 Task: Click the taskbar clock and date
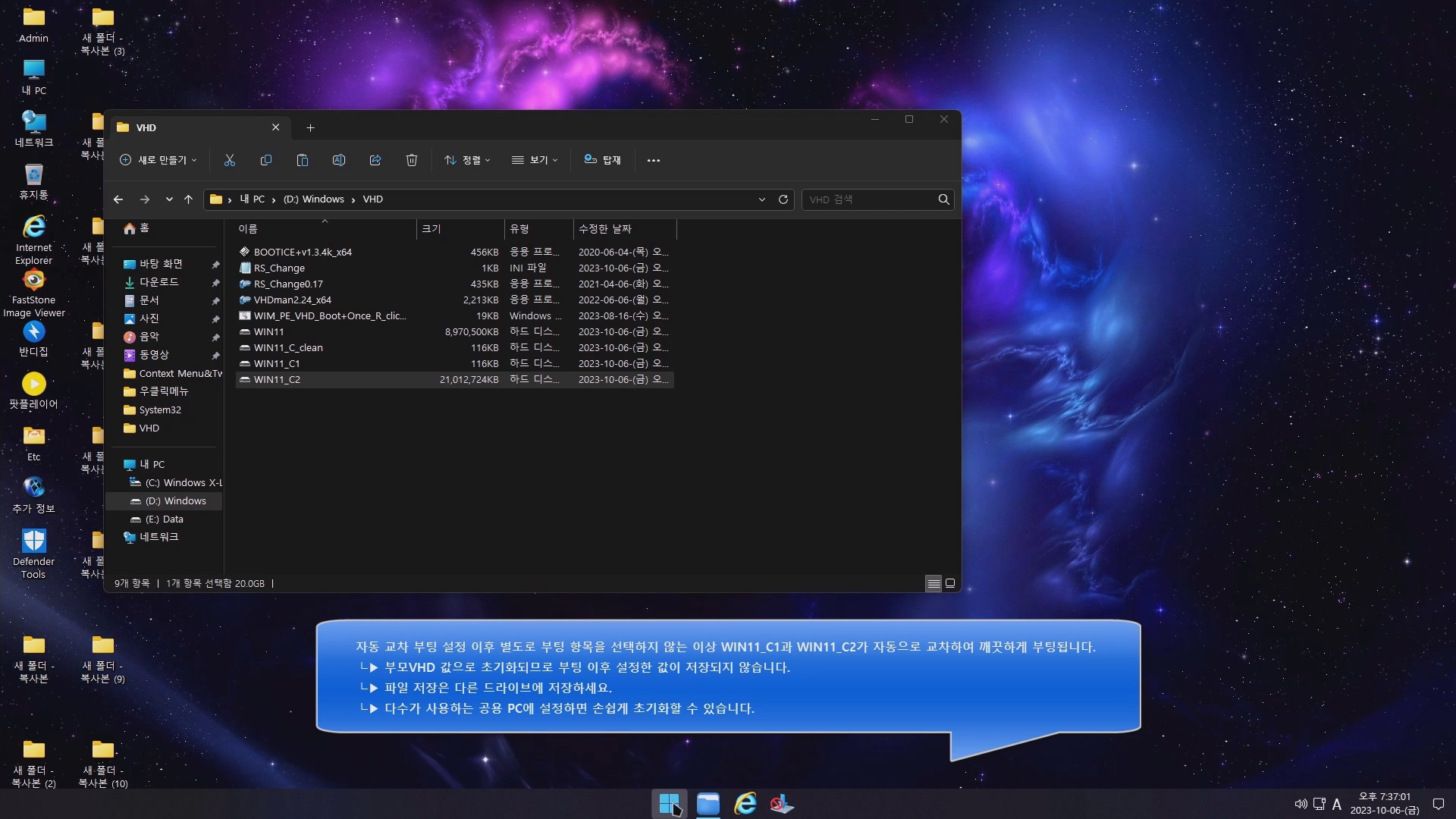(1385, 804)
